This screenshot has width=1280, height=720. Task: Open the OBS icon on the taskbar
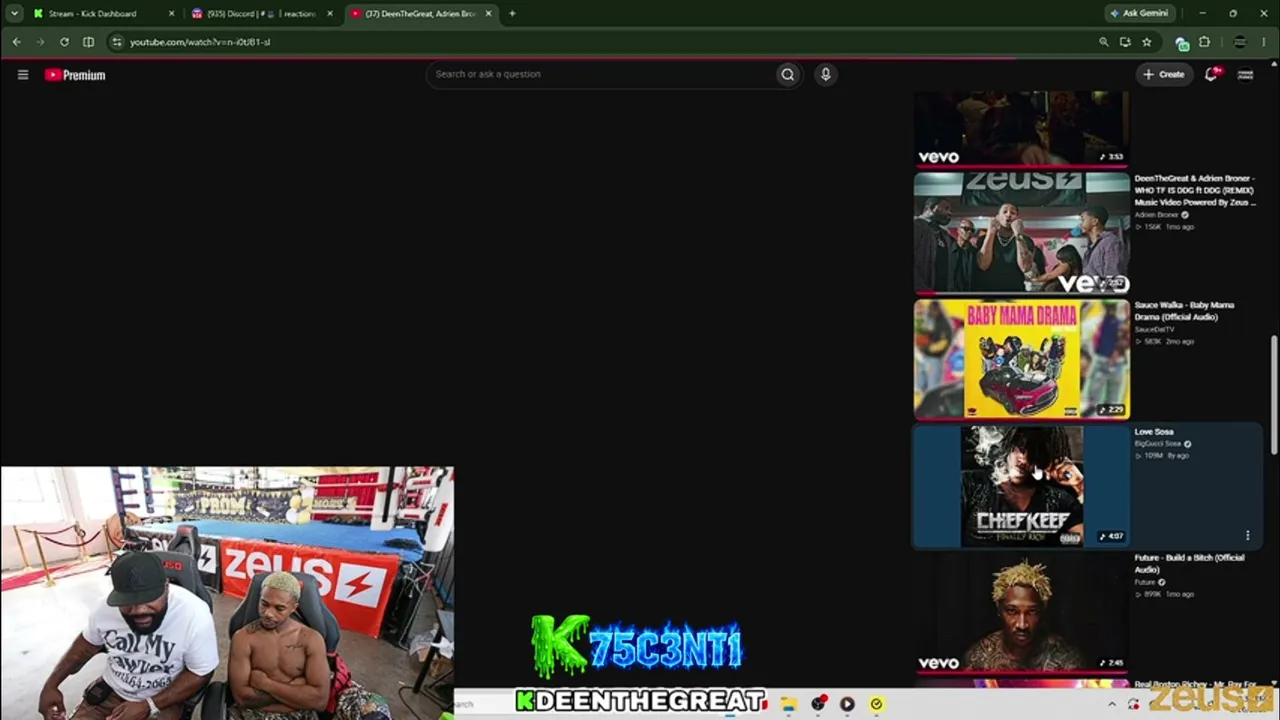[x=818, y=704]
